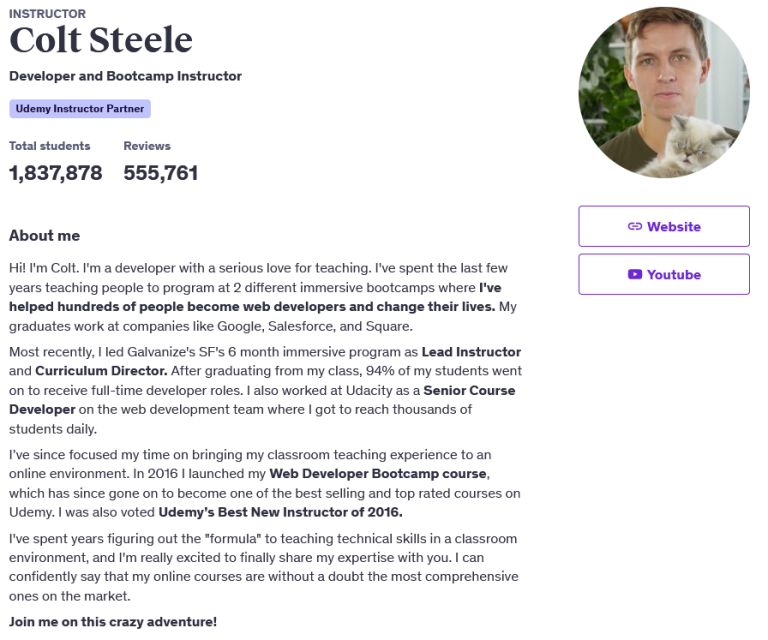Image resolution: width=768 pixels, height=640 pixels.
Task: Open the instructor's Website button
Action: click(663, 226)
